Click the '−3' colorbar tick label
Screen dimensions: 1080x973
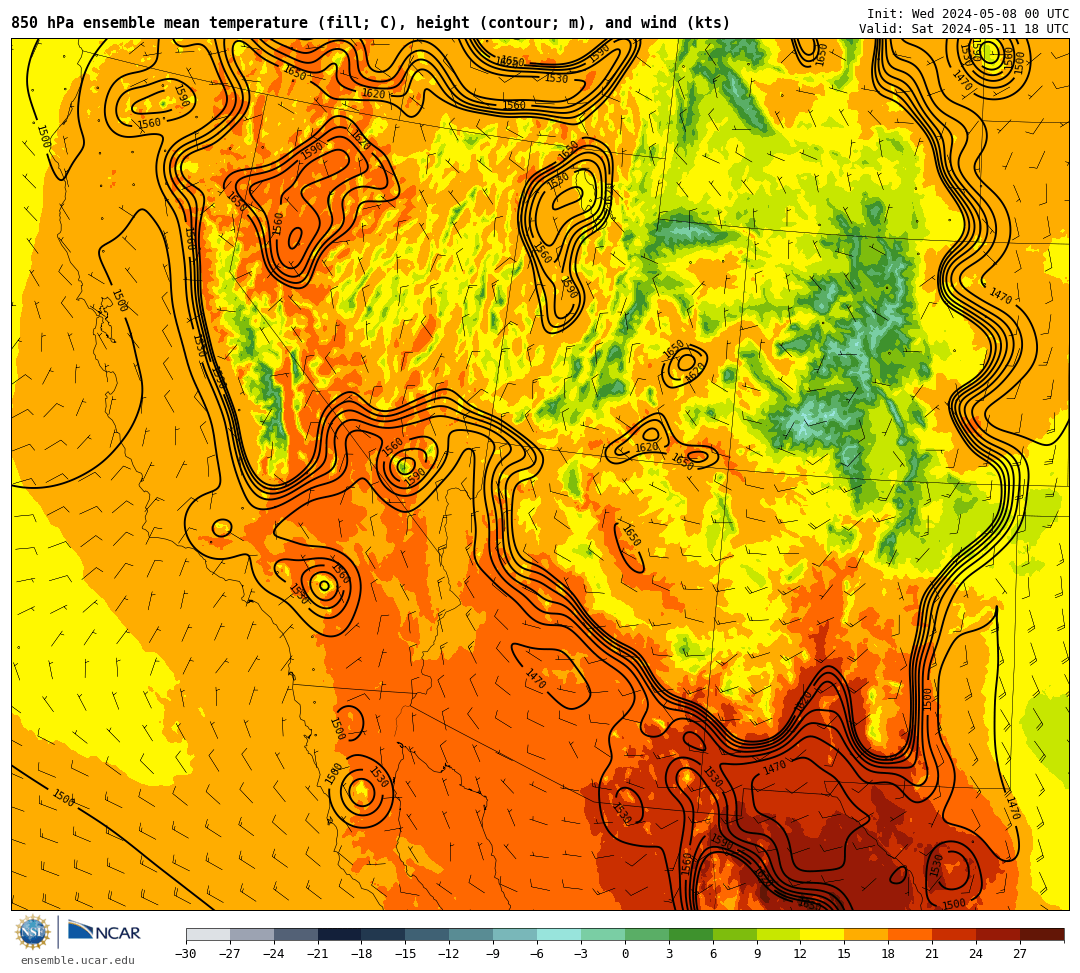581,954
